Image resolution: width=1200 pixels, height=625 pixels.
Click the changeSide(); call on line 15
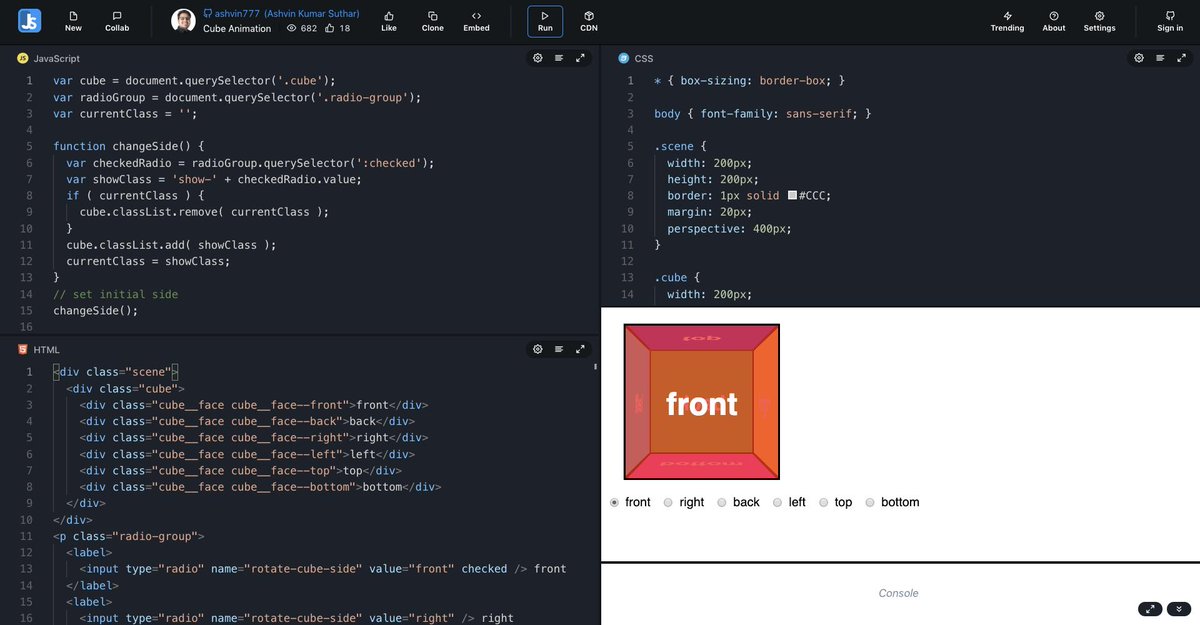pos(95,310)
